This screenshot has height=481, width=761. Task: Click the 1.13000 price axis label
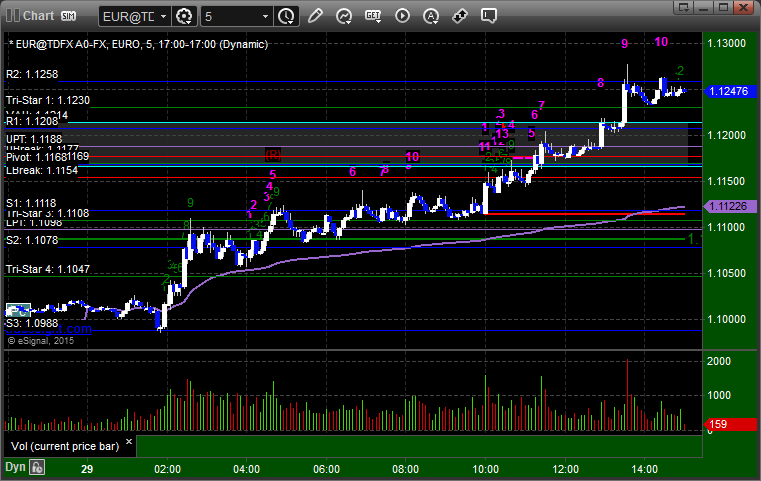pyautogui.click(x=727, y=43)
